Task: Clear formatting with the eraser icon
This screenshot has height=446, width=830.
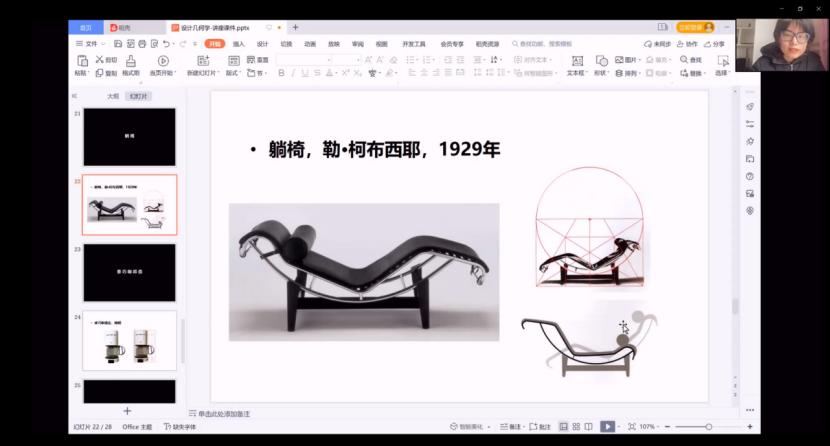Action: 393,60
